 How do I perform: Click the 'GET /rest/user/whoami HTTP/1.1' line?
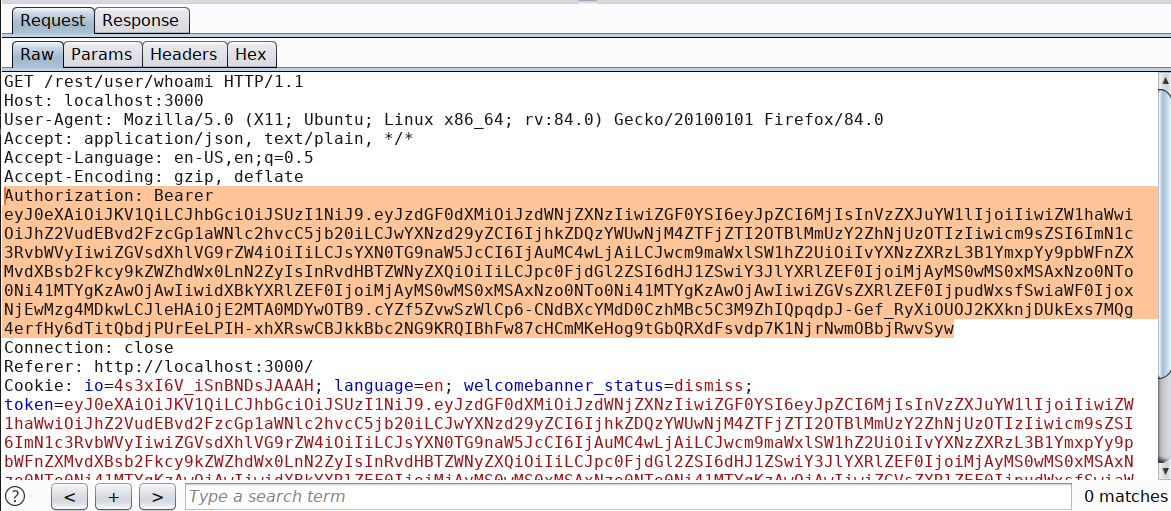pos(154,81)
